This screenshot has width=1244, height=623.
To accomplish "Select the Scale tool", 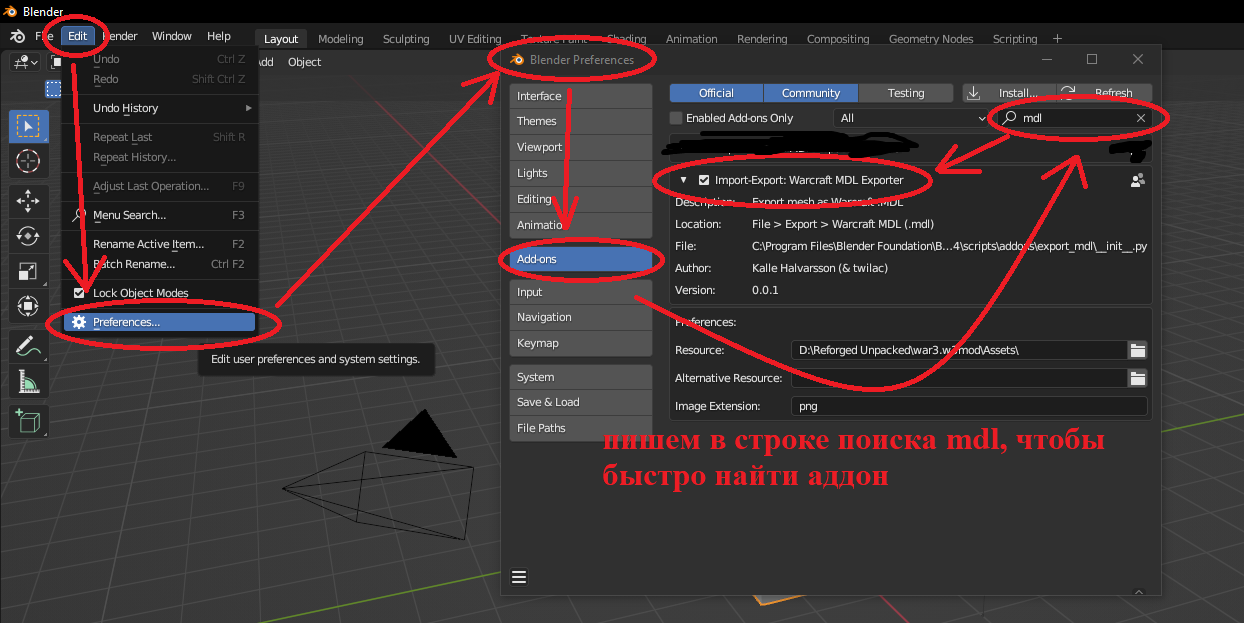I will point(28,271).
